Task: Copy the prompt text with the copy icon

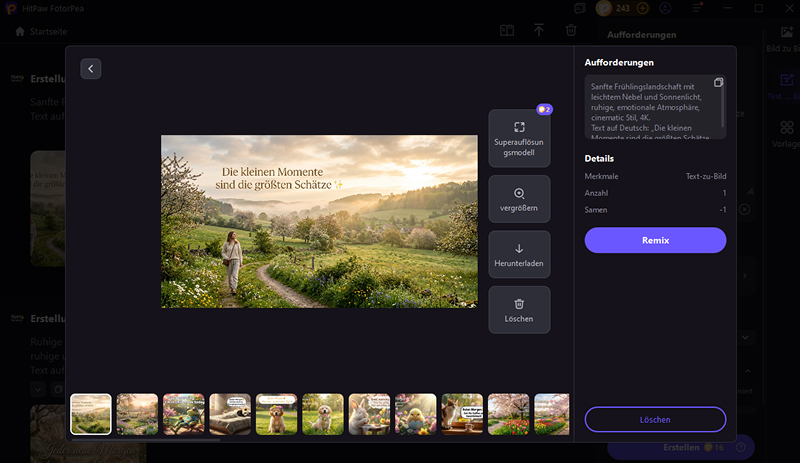Action: 718,82
